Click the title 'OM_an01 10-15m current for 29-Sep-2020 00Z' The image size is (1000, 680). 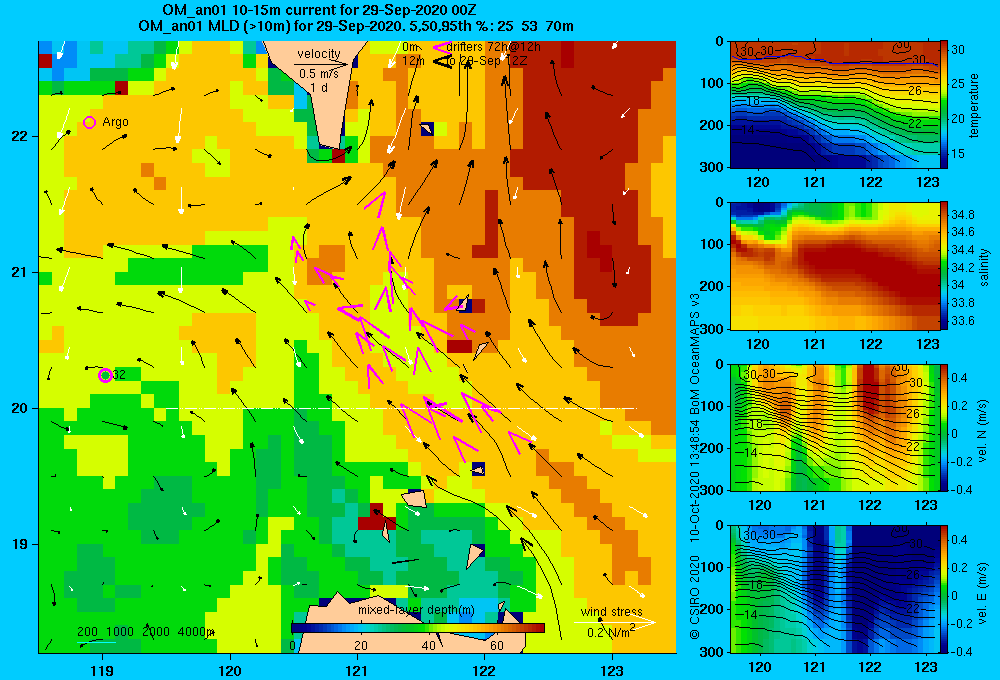(319, 10)
